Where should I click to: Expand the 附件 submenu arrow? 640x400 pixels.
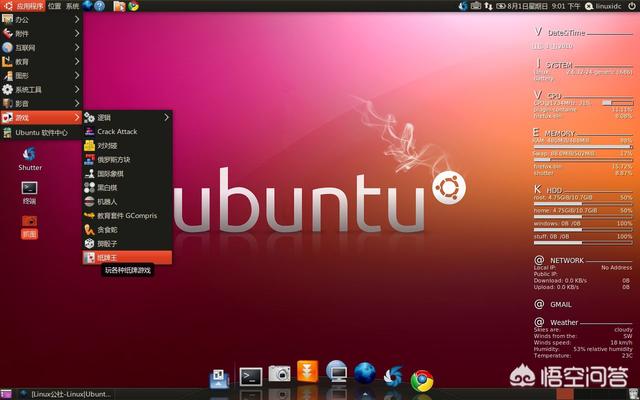pos(77,33)
